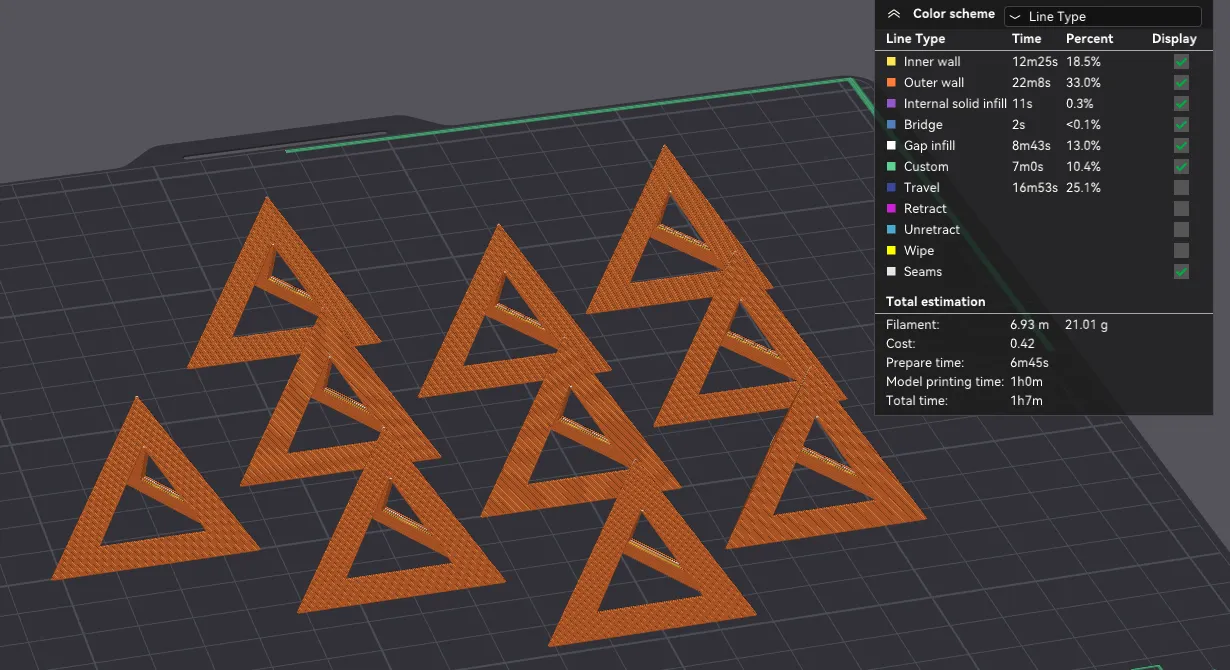Click the purple Internal solid infill swatch

(891, 104)
